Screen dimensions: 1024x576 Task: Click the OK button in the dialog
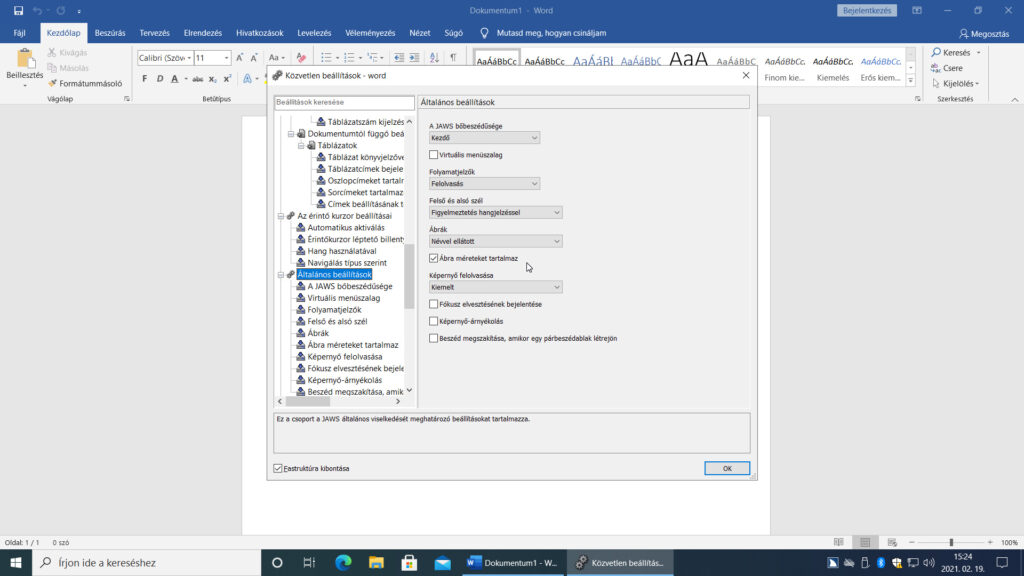coord(727,468)
